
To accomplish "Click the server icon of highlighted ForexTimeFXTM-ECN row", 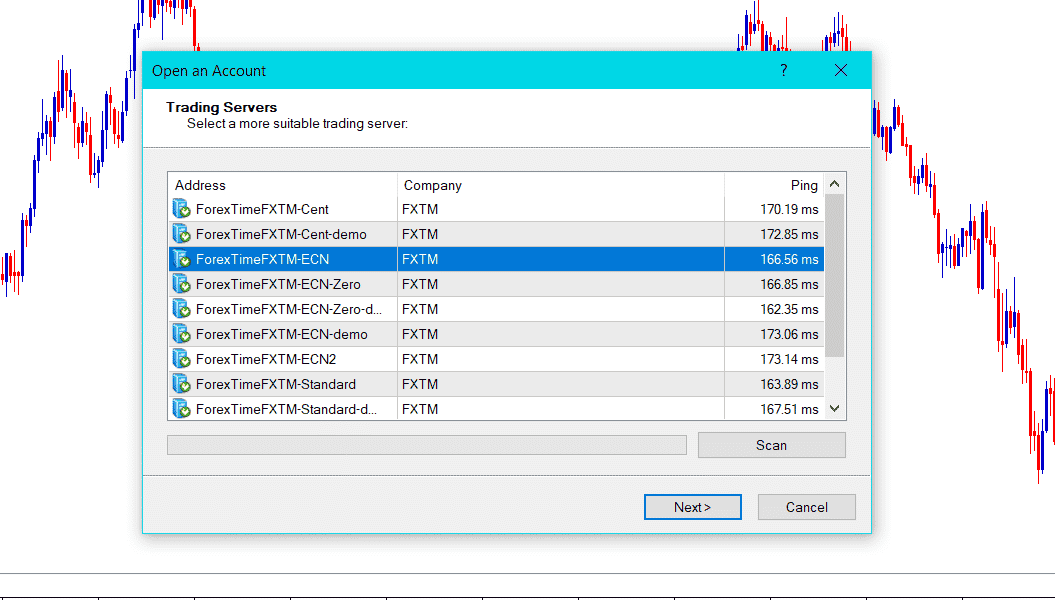I will click(x=182, y=259).
